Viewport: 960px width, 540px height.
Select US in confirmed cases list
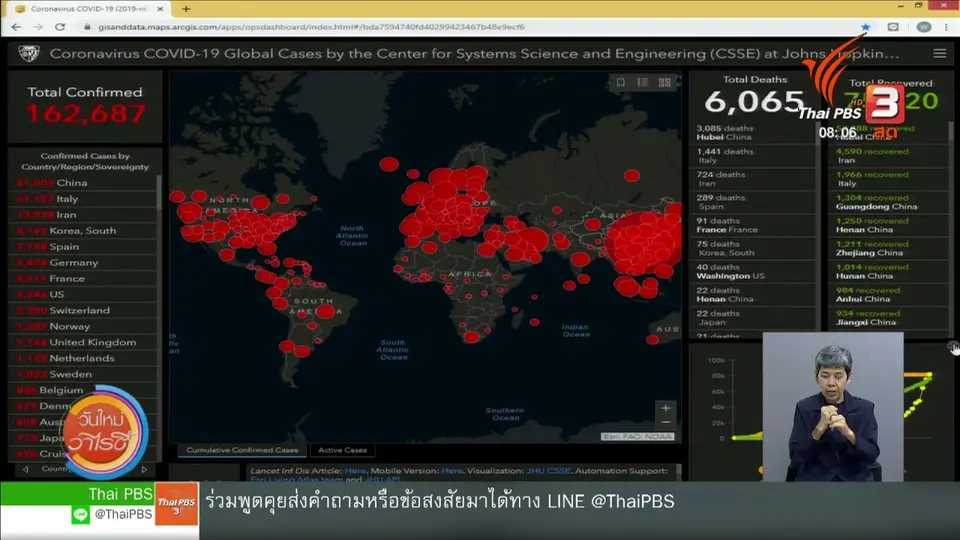coord(84,294)
